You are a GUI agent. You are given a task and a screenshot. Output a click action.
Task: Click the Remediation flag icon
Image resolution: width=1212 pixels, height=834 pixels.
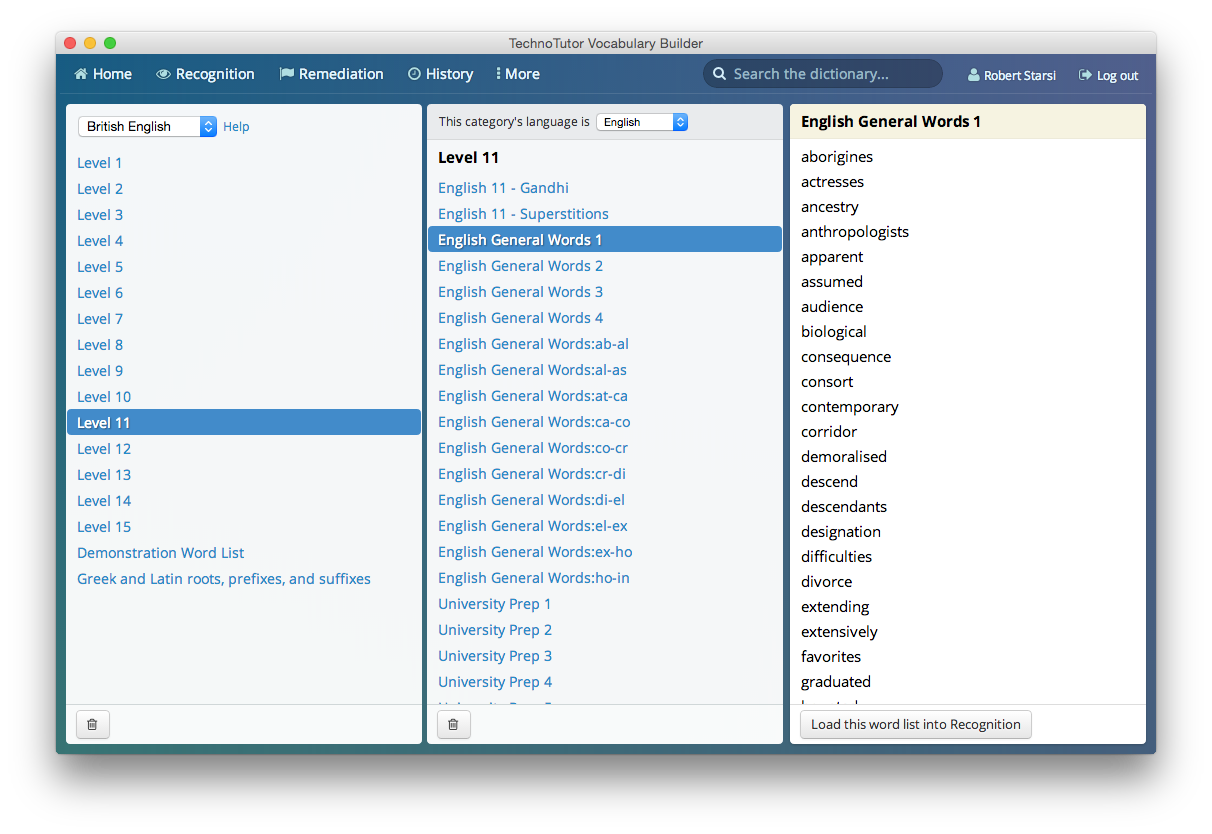point(287,73)
